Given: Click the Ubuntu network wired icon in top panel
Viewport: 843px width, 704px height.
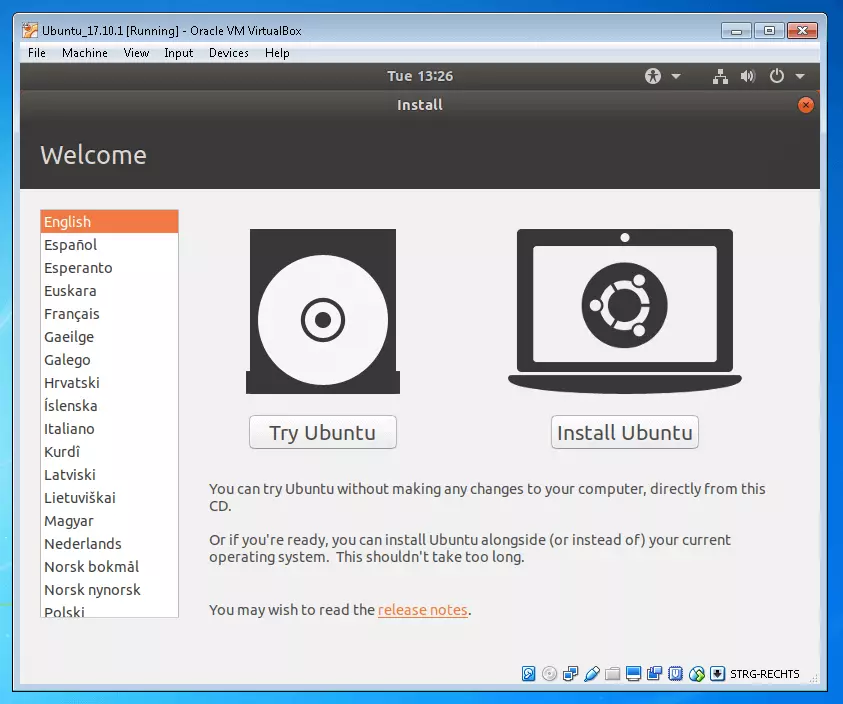Looking at the screenshot, I should click(720, 76).
